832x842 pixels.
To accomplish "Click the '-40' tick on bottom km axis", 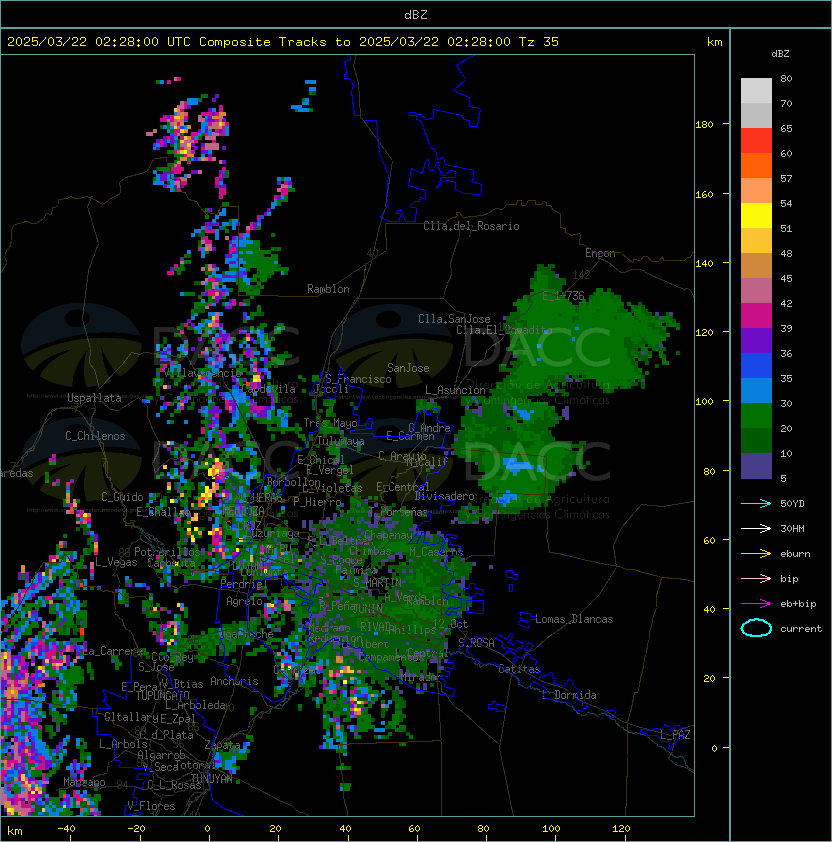I will pos(67,829).
